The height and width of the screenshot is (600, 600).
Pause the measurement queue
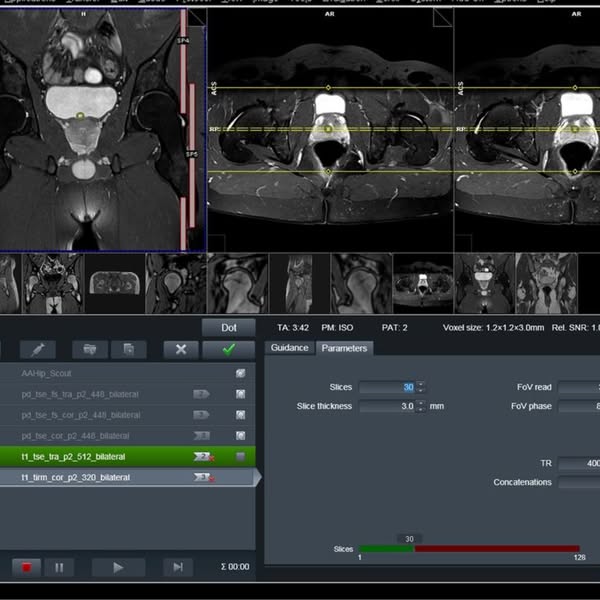click(59, 567)
